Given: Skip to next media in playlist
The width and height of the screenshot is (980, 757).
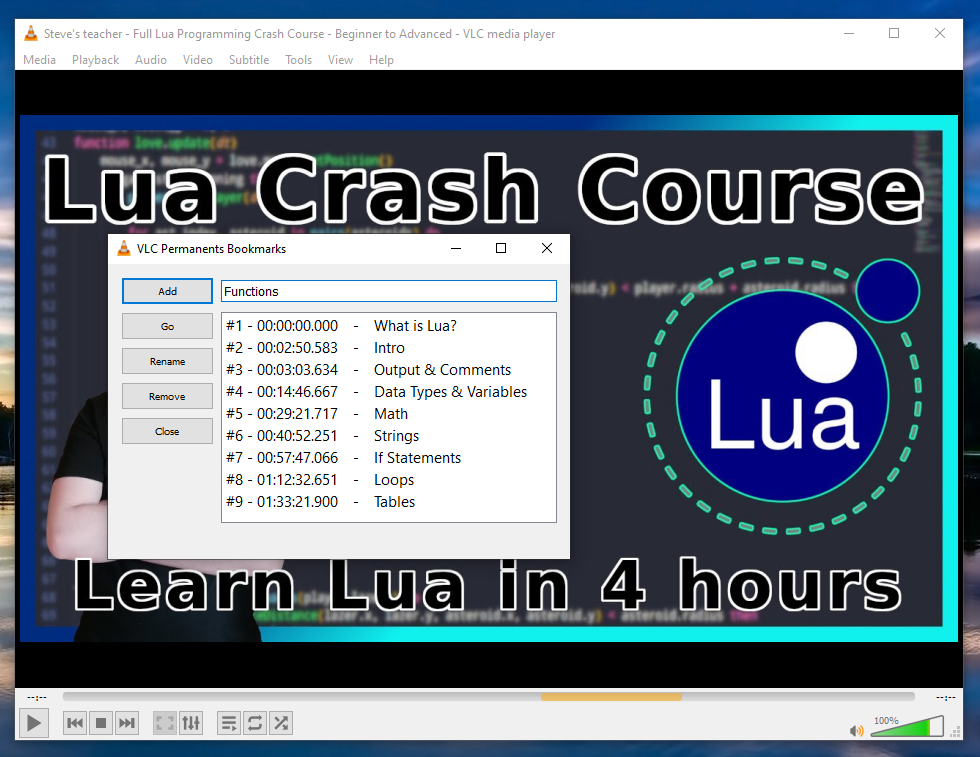Looking at the screenshot, I should 127,723.
